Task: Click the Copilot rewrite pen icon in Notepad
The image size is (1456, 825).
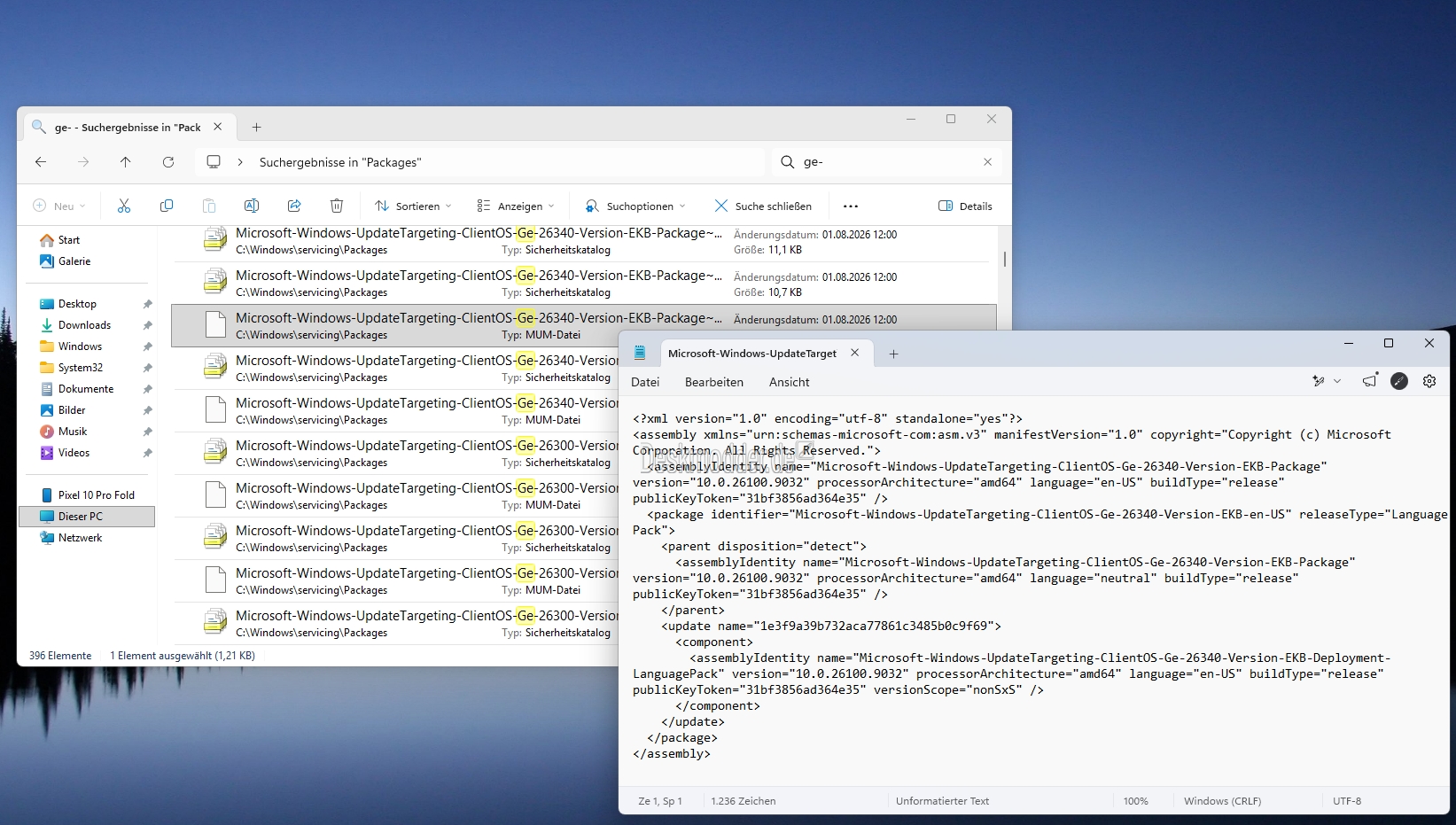Action: 1319,381
